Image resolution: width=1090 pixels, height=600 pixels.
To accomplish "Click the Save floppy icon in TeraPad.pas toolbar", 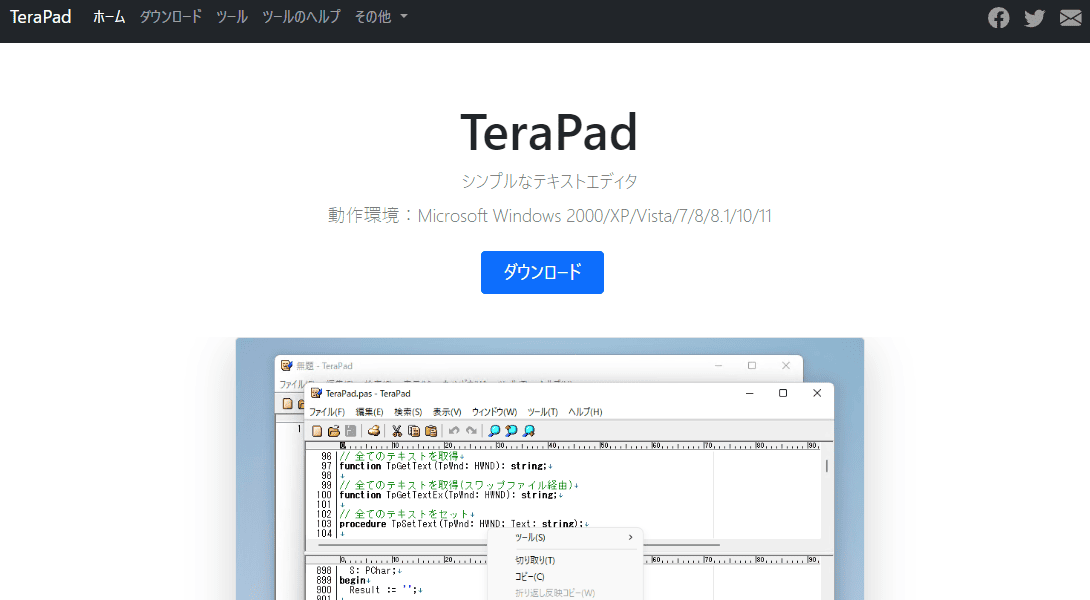I will tap(350, 431).
